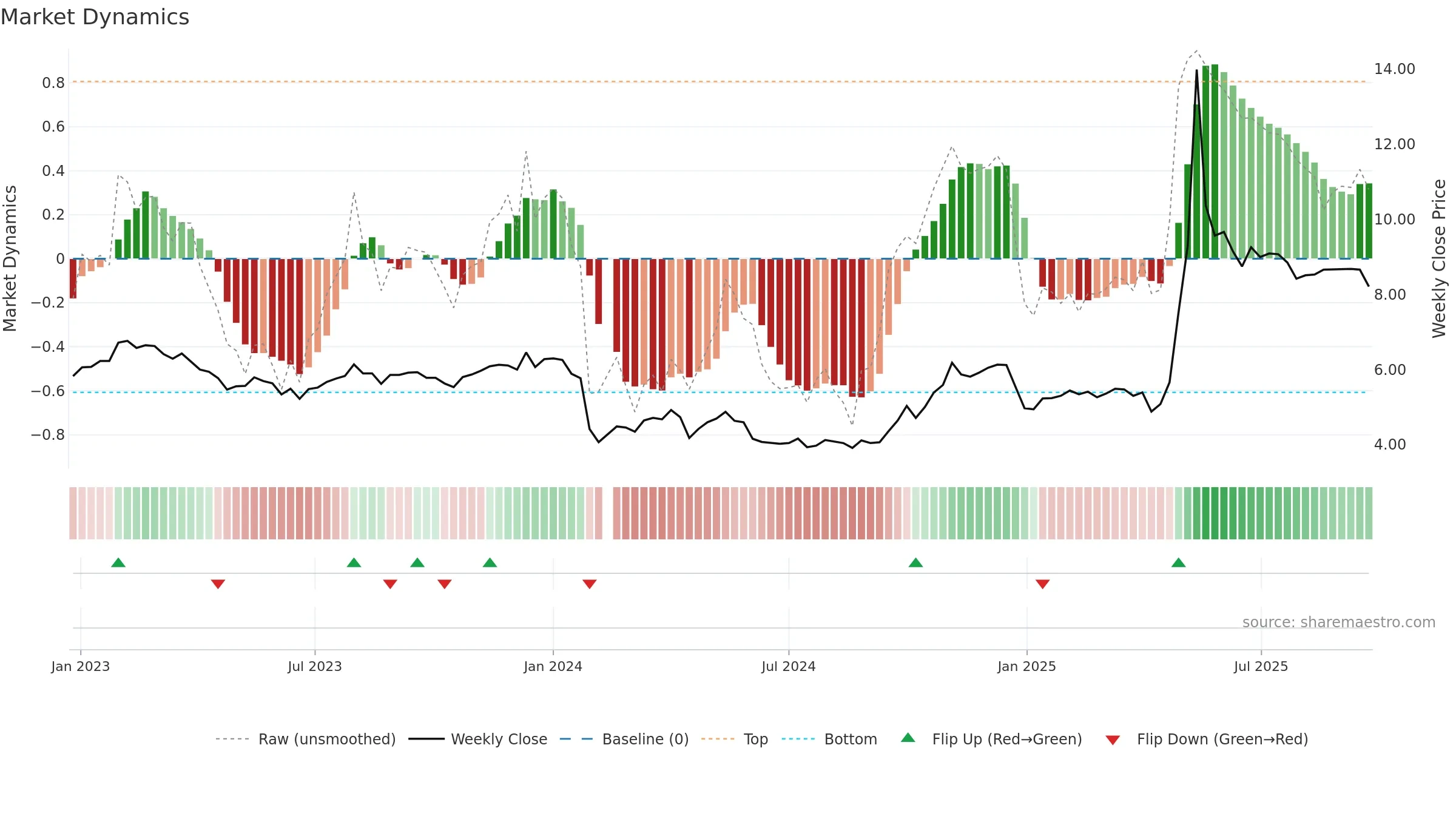Click the −0.6 left axis tick label
Screen dimensions: 1456x819
pos(48,391)
